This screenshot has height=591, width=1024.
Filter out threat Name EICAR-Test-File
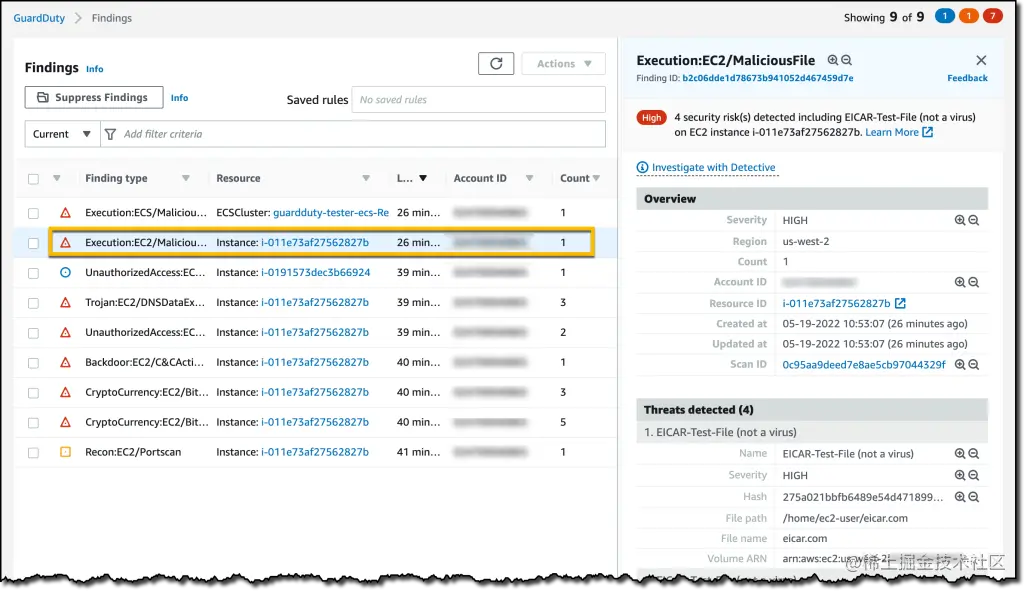[974, 453]
